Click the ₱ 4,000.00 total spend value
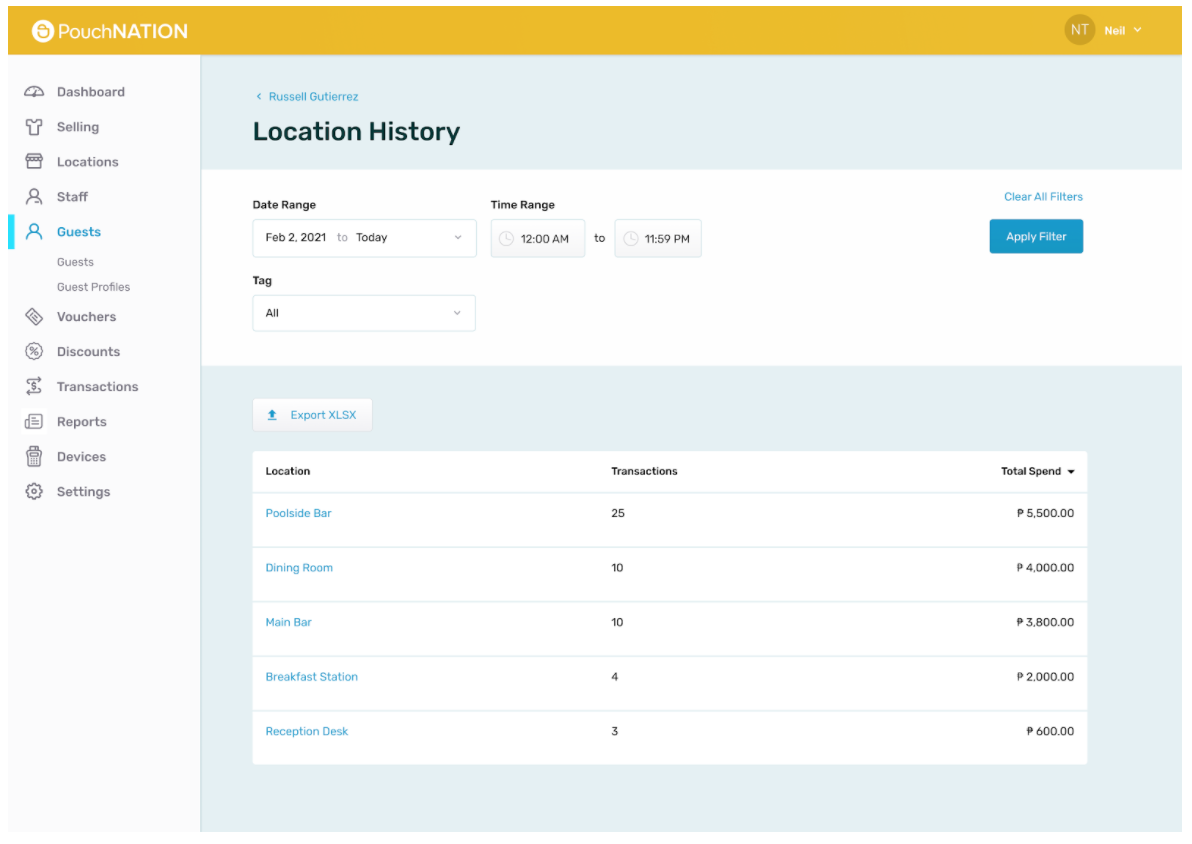 (1045, 568)
